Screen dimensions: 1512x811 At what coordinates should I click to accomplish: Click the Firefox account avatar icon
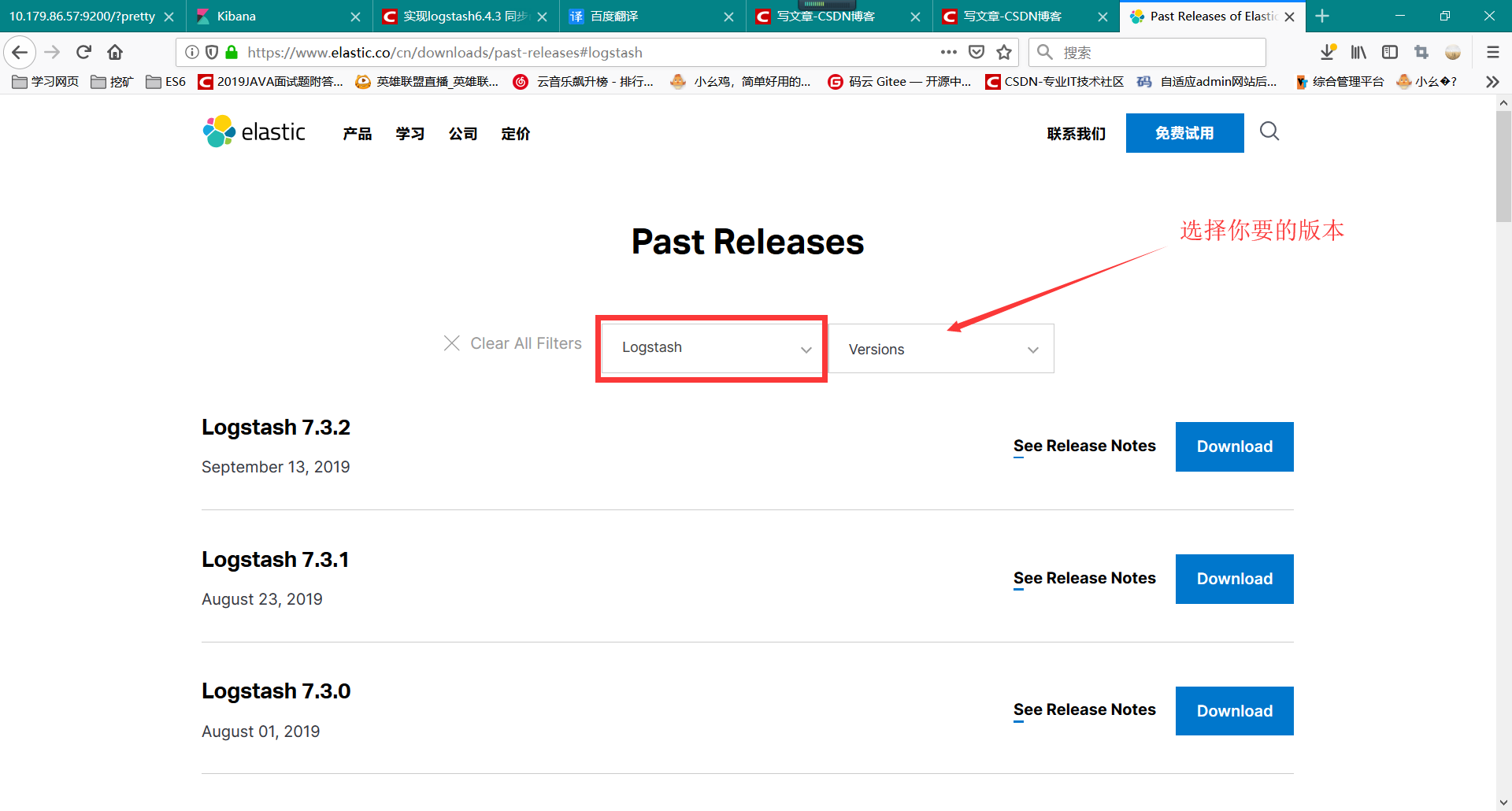tap(1453, 52)
